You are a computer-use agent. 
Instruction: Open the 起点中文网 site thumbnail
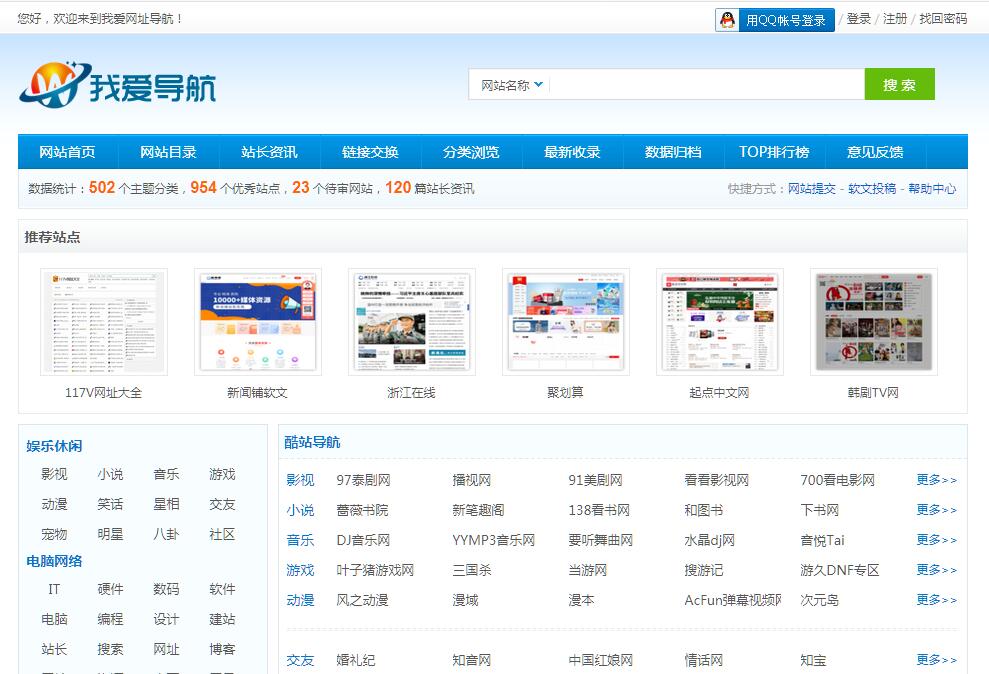click(x=720, y=322)
